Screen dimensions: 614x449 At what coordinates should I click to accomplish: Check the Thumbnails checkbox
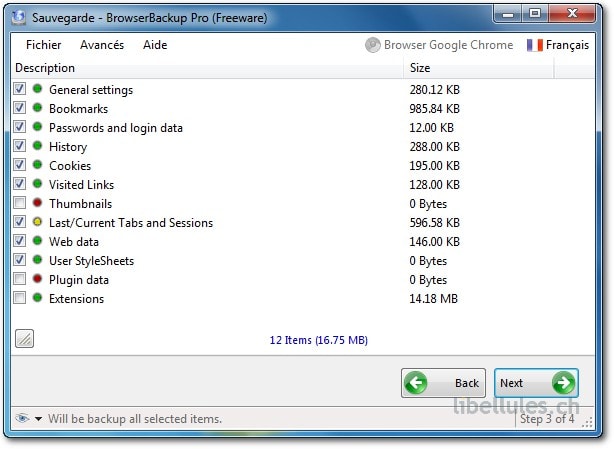pyautogui.click(x=20, y=203)
